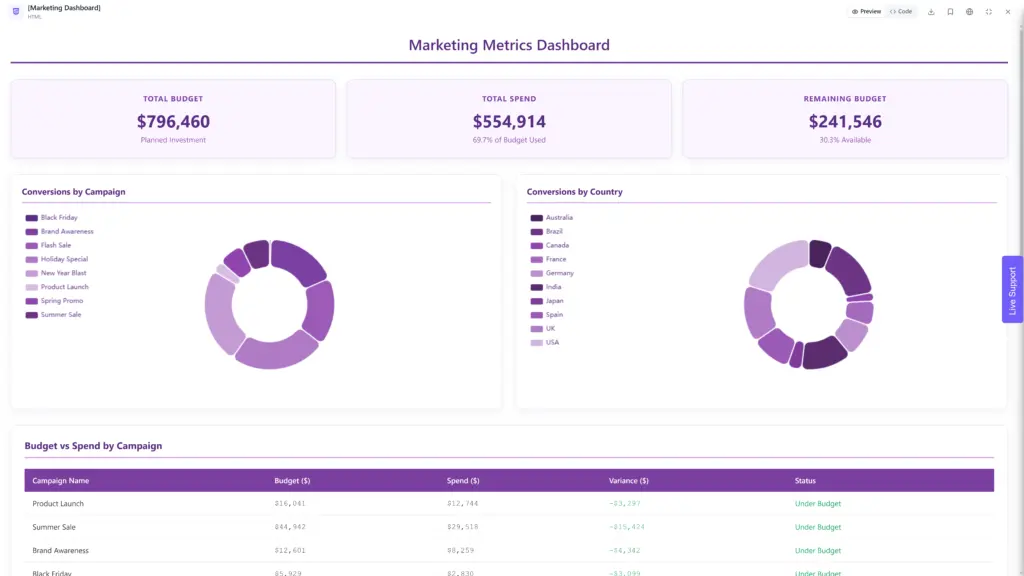Click the Product Launch legend entry
This screenshot has width=1024, height=576.
(x=57, y=287)
